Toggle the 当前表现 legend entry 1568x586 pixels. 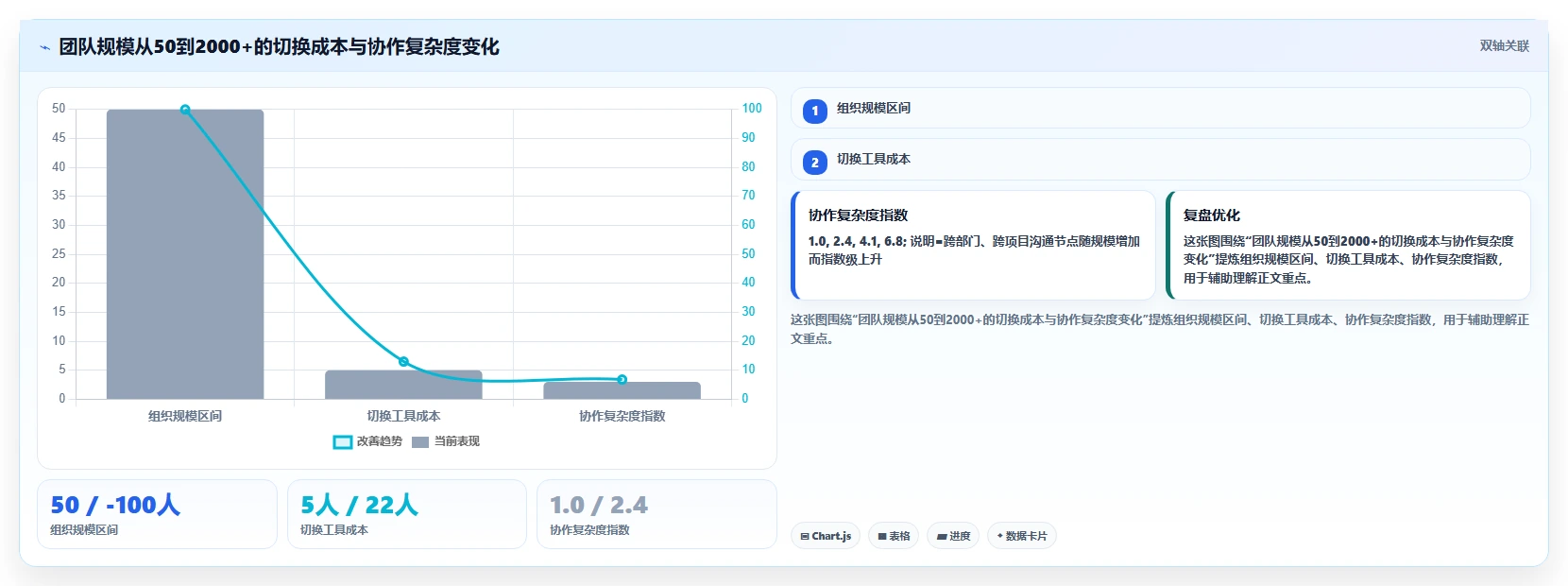click(446, 441)
